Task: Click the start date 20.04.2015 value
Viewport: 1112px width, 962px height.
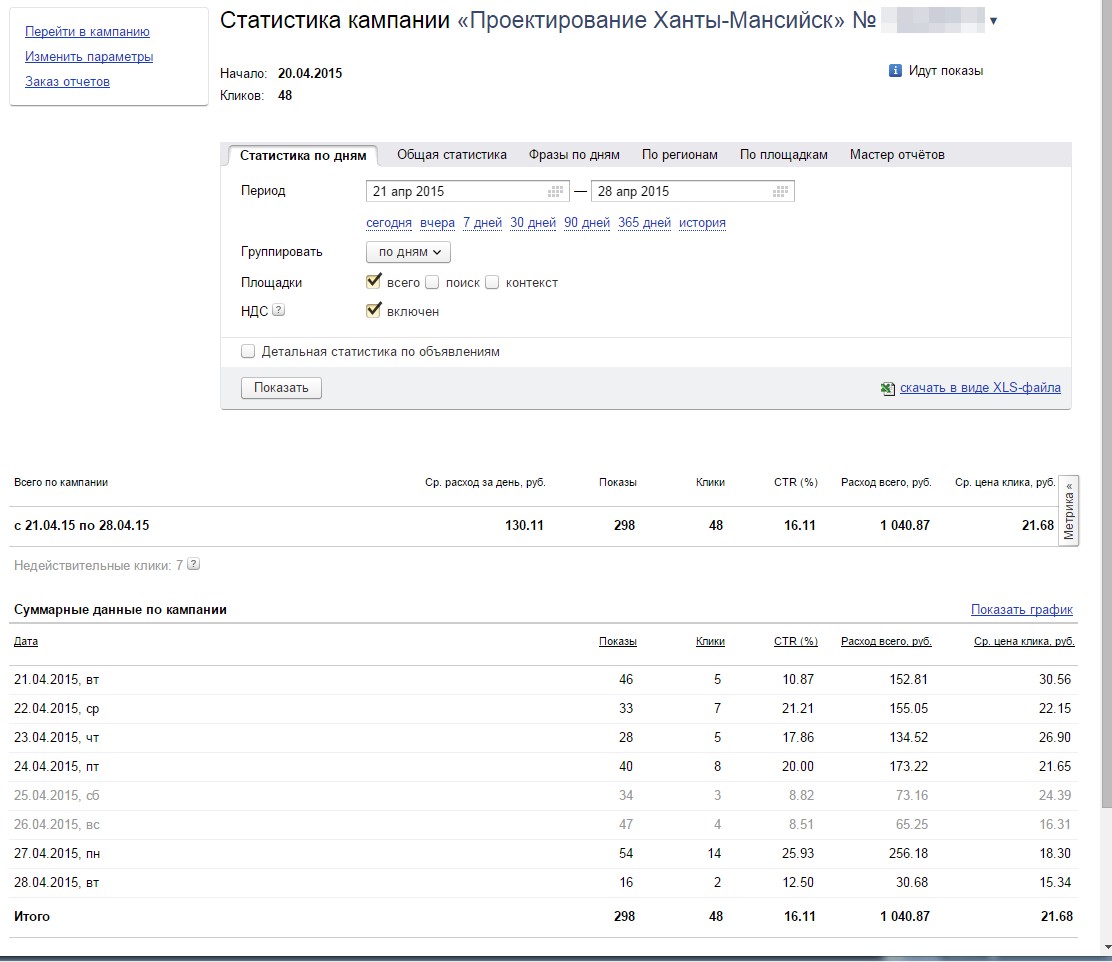Action: point(310,73)
